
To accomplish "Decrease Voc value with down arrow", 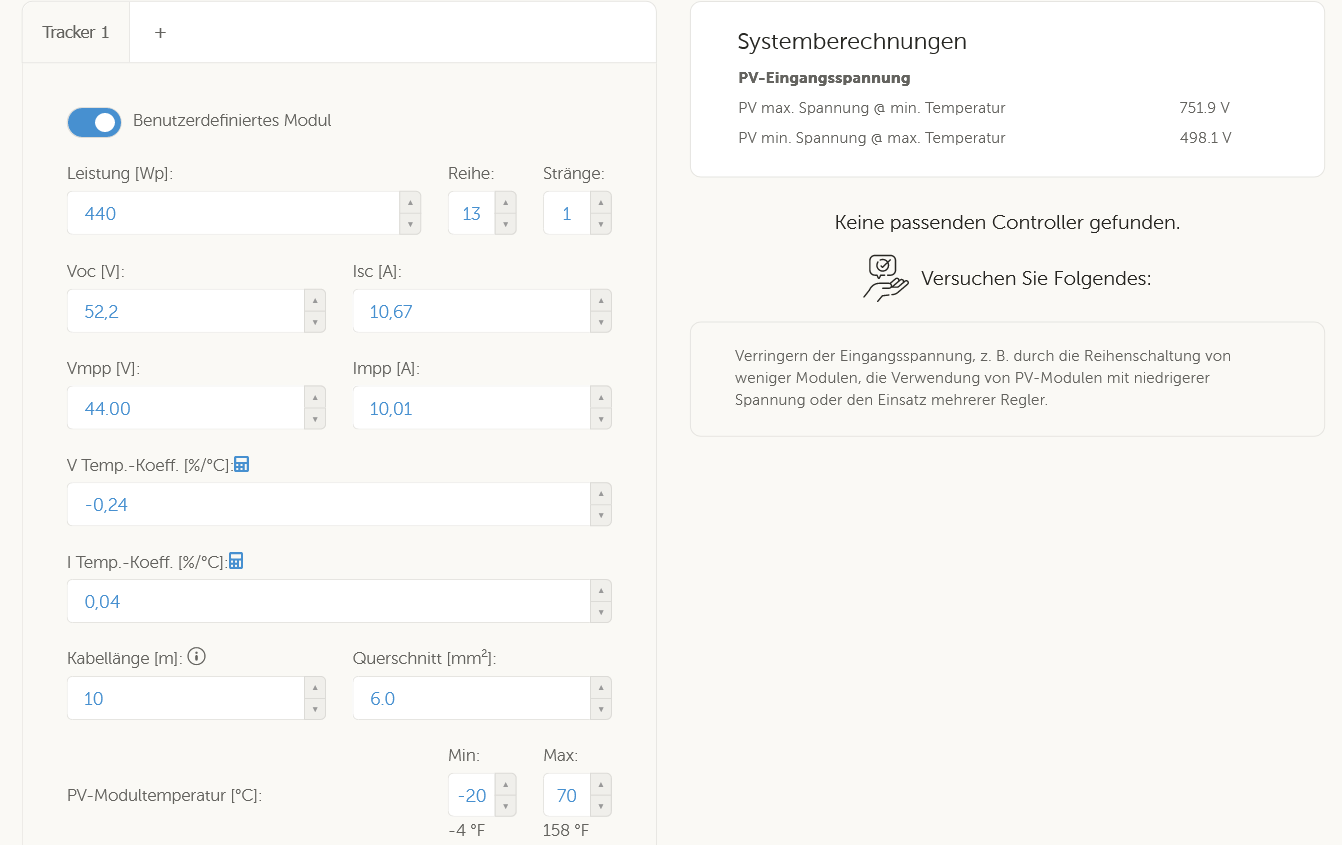I will point(315,322).
